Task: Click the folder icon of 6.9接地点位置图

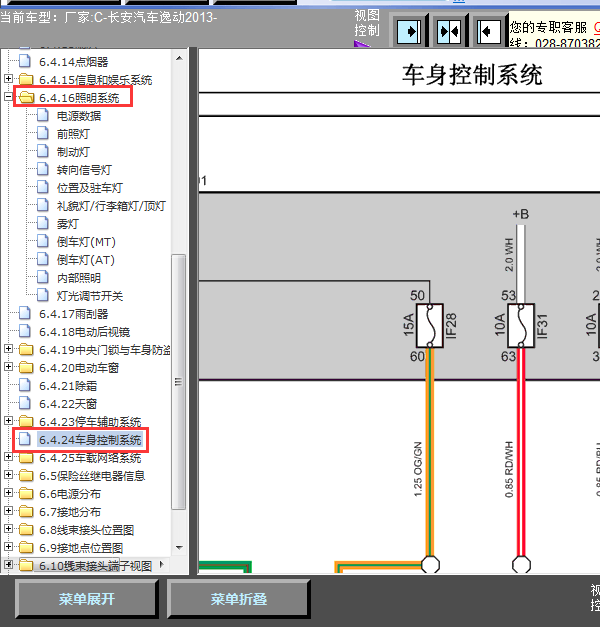Action: [x=26, y=548]
